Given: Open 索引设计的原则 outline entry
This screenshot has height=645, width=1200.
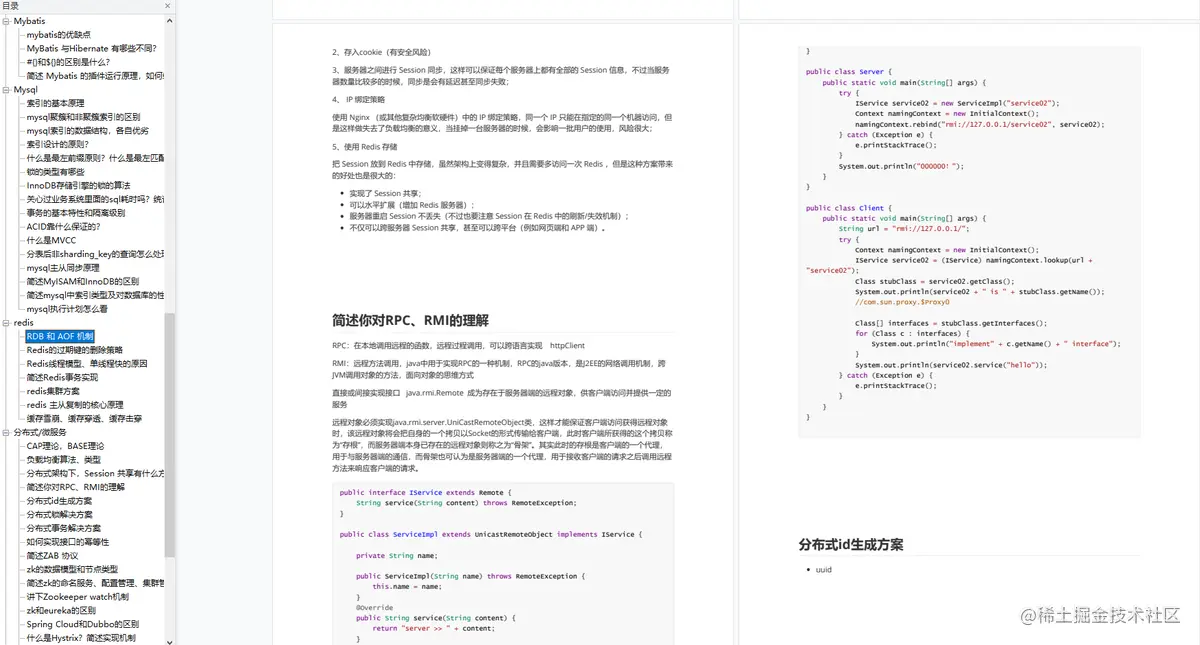Looking at the screenshot, I should pos(58,144).
